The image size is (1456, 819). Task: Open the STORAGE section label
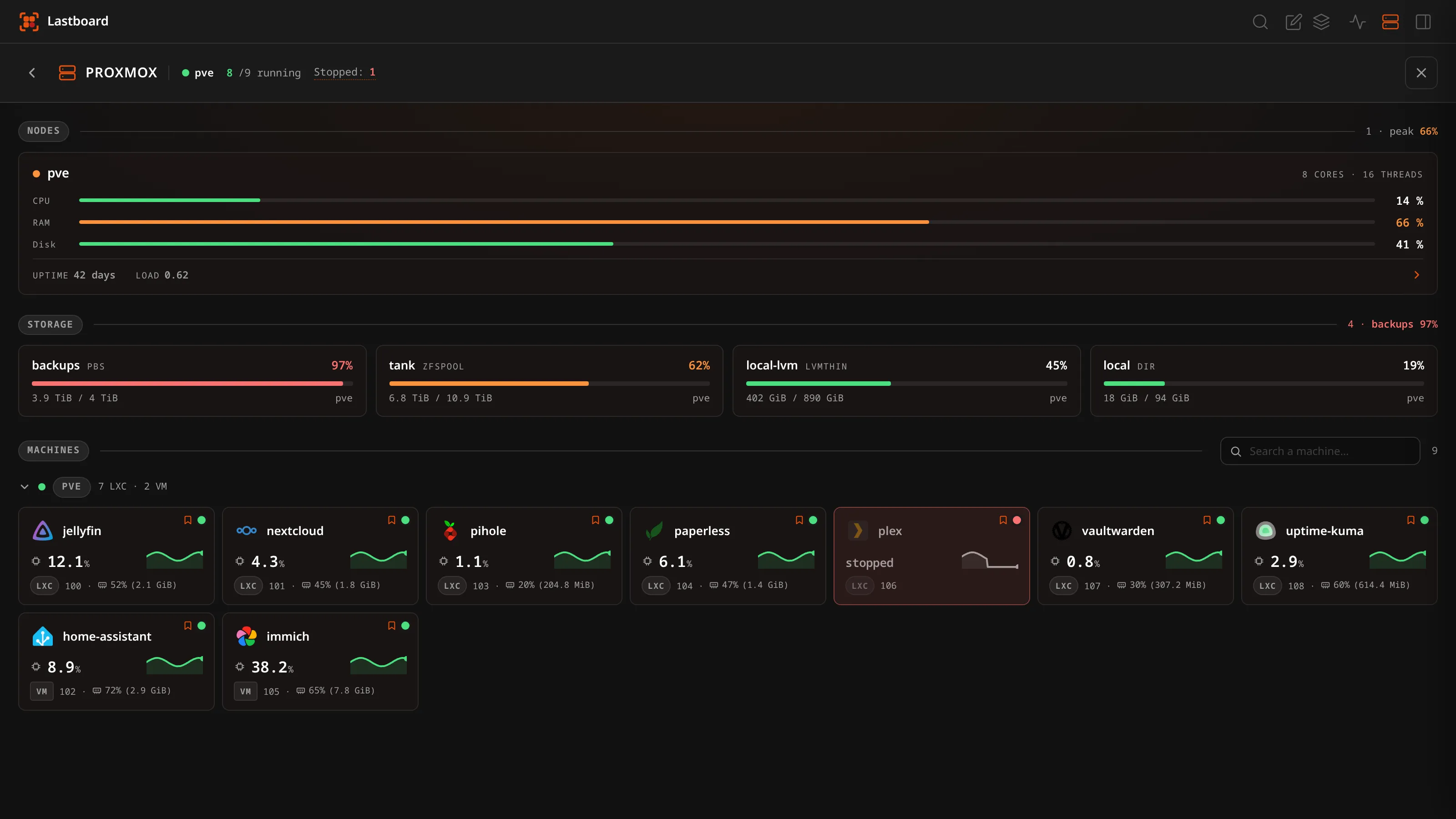[51, 324]
